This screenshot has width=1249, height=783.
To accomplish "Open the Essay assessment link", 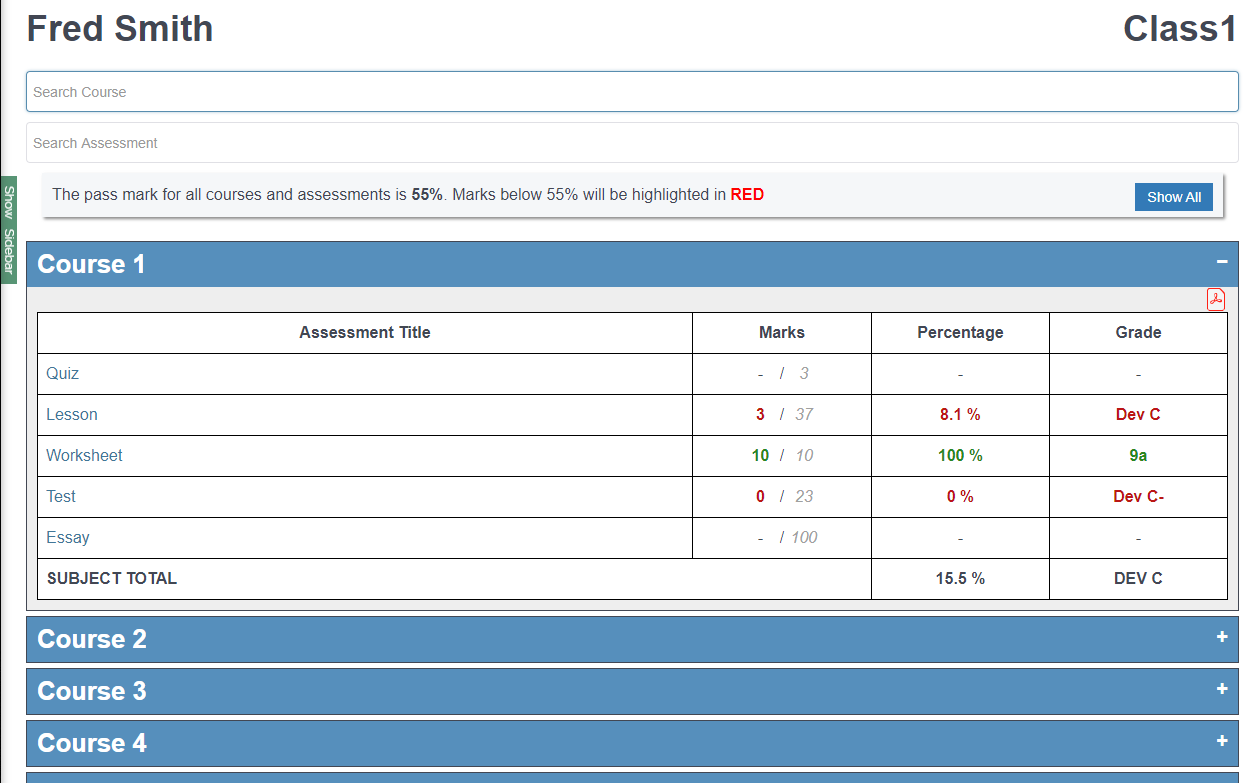I will pos(68,537).
